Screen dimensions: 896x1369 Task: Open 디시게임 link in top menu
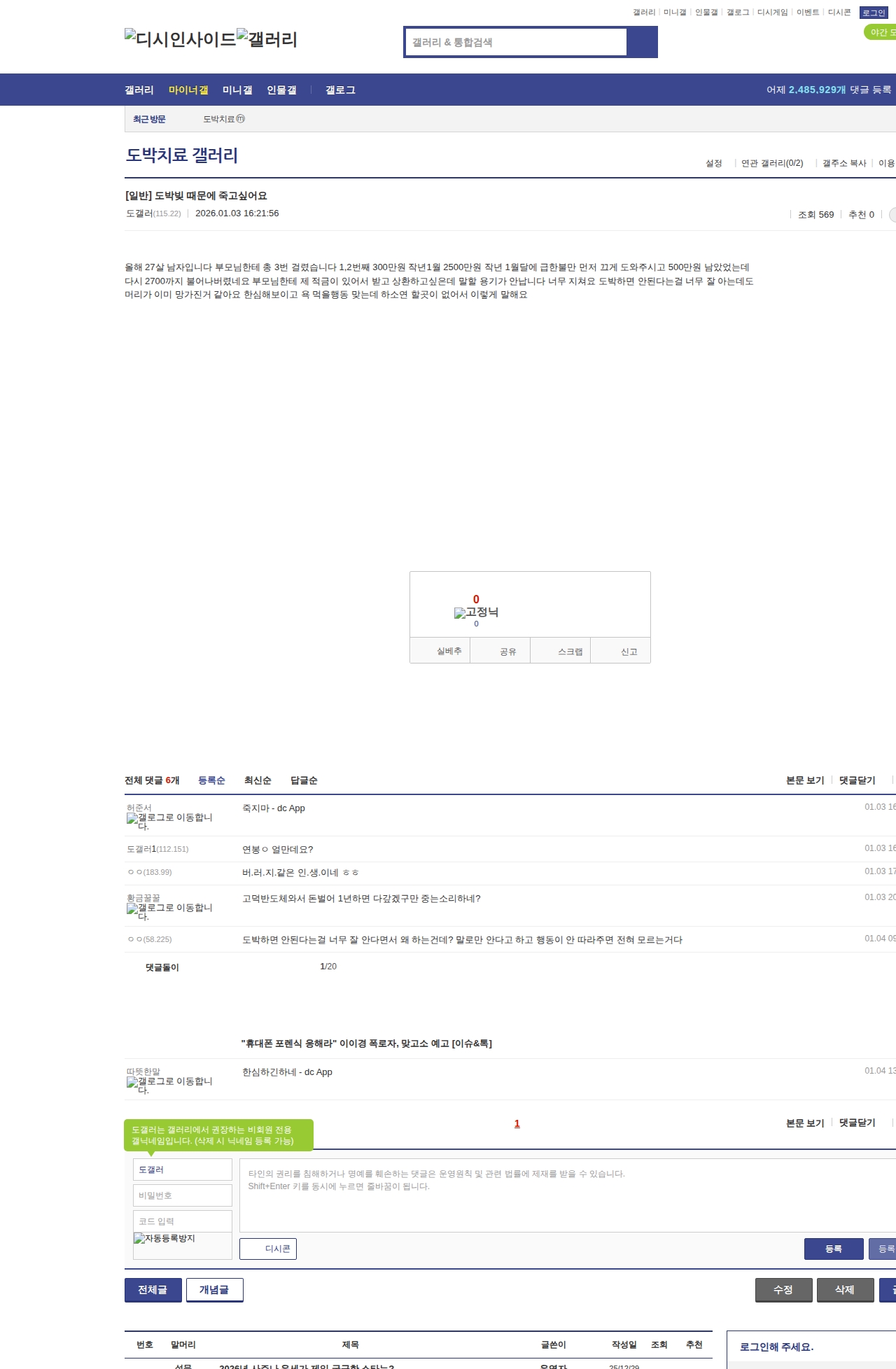click(x=772, y=13)
